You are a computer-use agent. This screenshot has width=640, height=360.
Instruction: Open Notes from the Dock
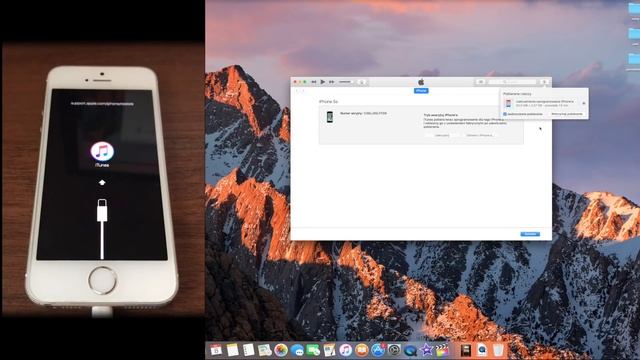pos(233,350)
